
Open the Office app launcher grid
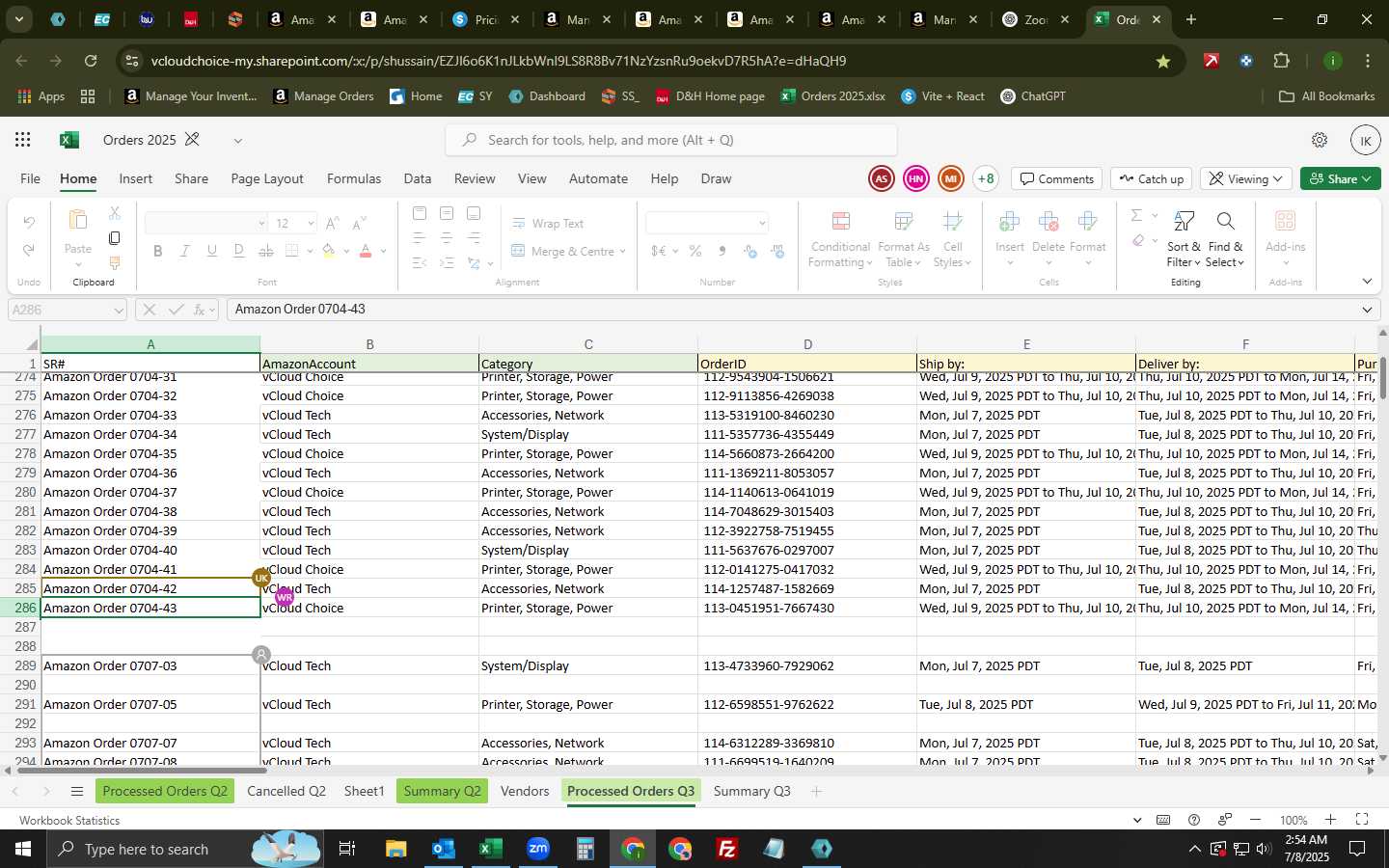point(23,140)
